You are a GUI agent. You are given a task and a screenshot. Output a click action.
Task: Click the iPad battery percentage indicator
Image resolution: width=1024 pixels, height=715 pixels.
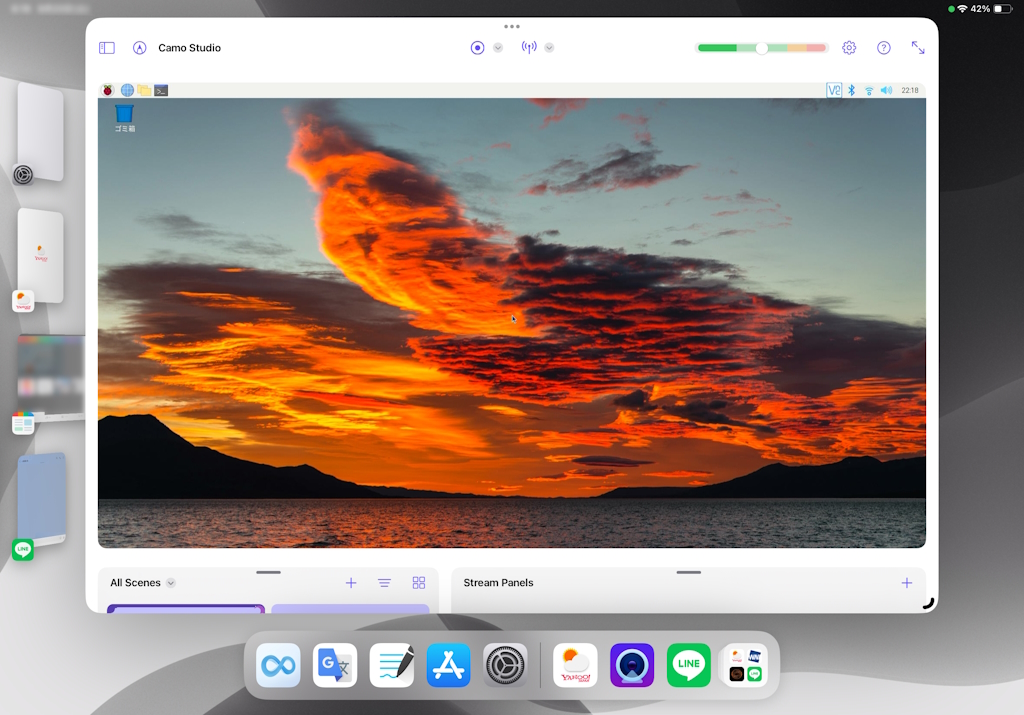point(980,9)
